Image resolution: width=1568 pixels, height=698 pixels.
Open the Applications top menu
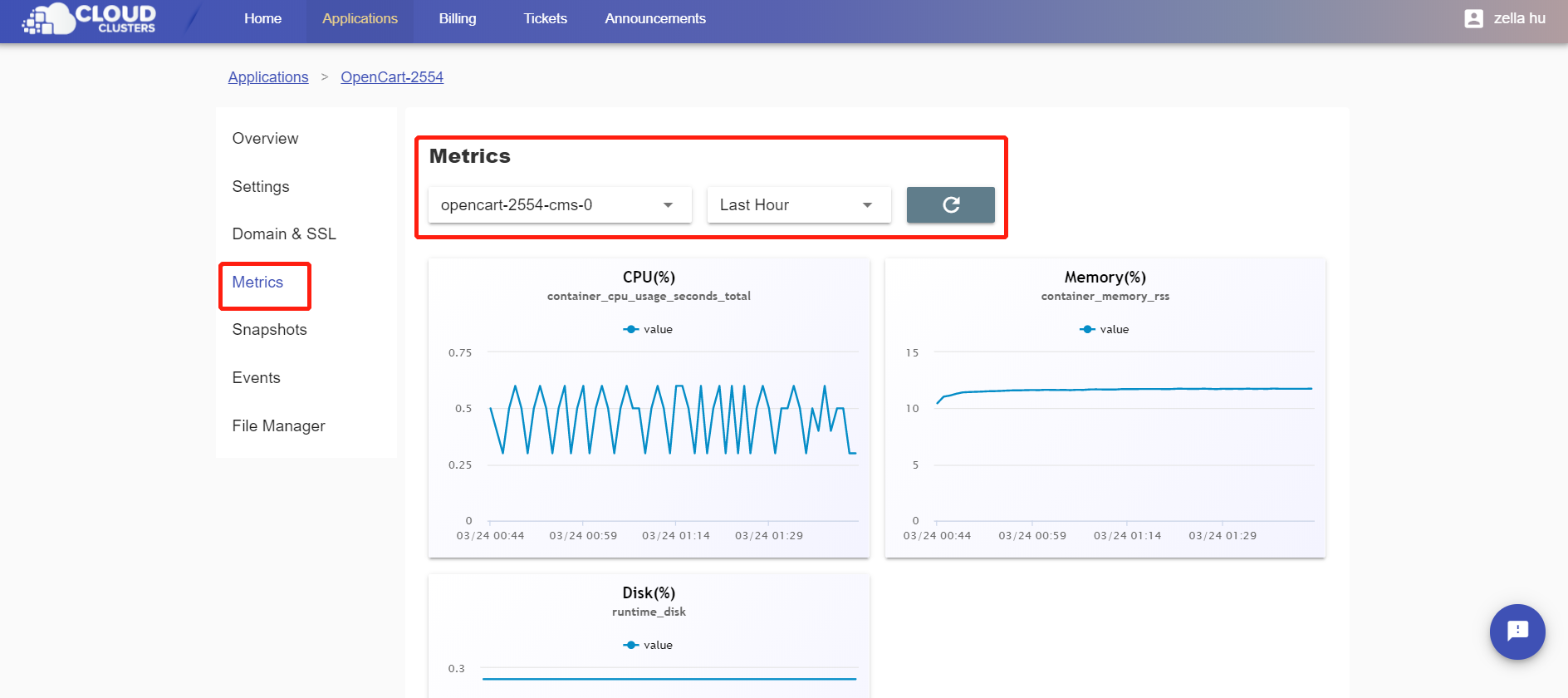[x=360, y=18]
